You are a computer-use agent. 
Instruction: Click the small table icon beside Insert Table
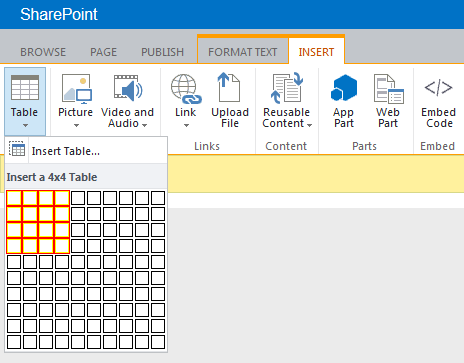pos(17,149)
